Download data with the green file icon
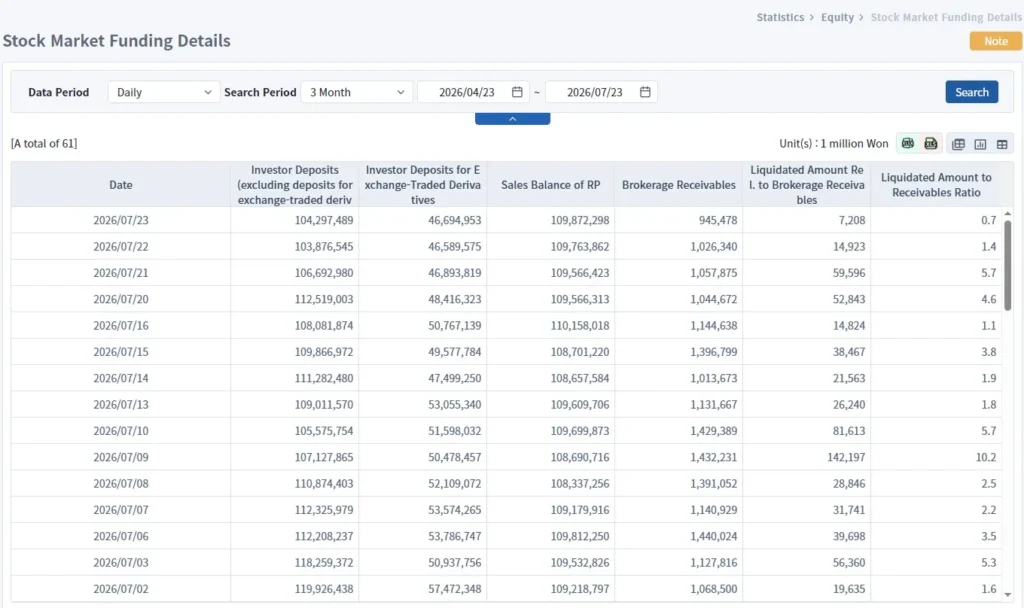 click(x=908, y=144)
